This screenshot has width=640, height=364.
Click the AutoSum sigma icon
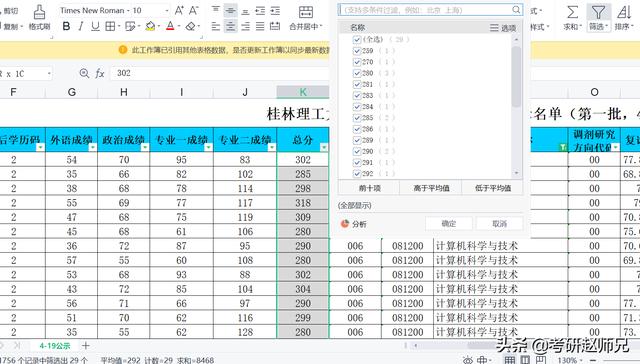[572, 12]
